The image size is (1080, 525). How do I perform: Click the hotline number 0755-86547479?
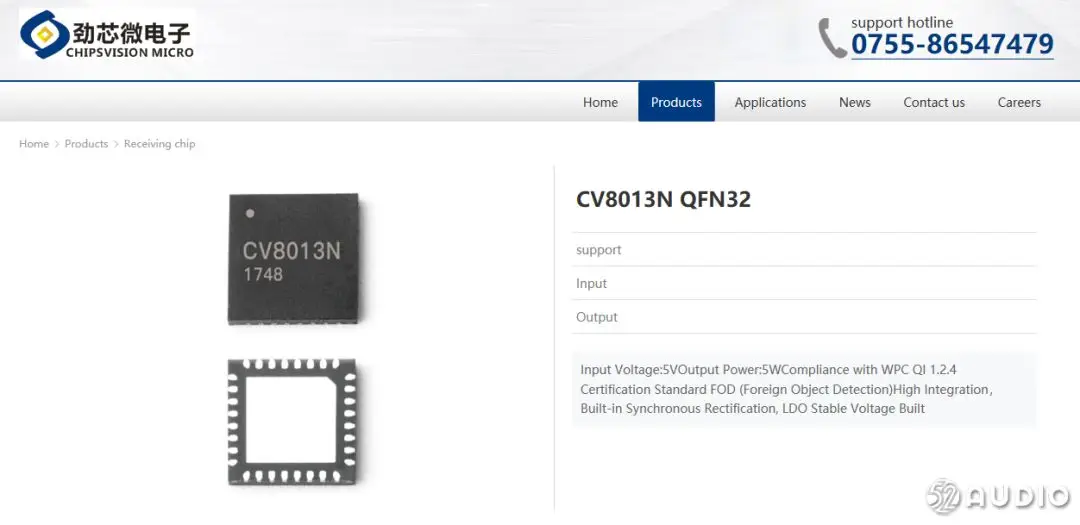coord(952,45)
